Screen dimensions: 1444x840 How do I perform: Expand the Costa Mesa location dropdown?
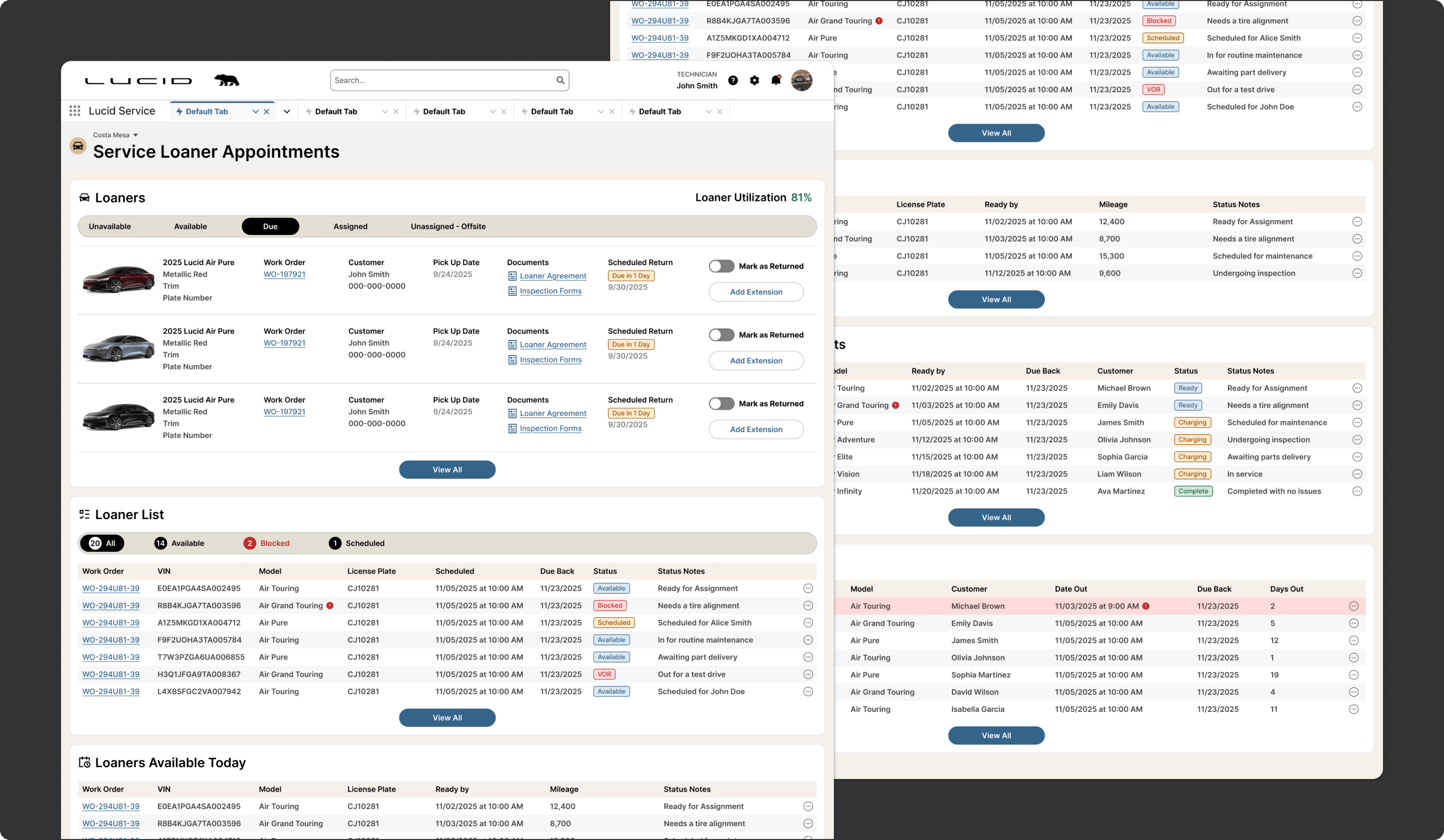point(136,135)
